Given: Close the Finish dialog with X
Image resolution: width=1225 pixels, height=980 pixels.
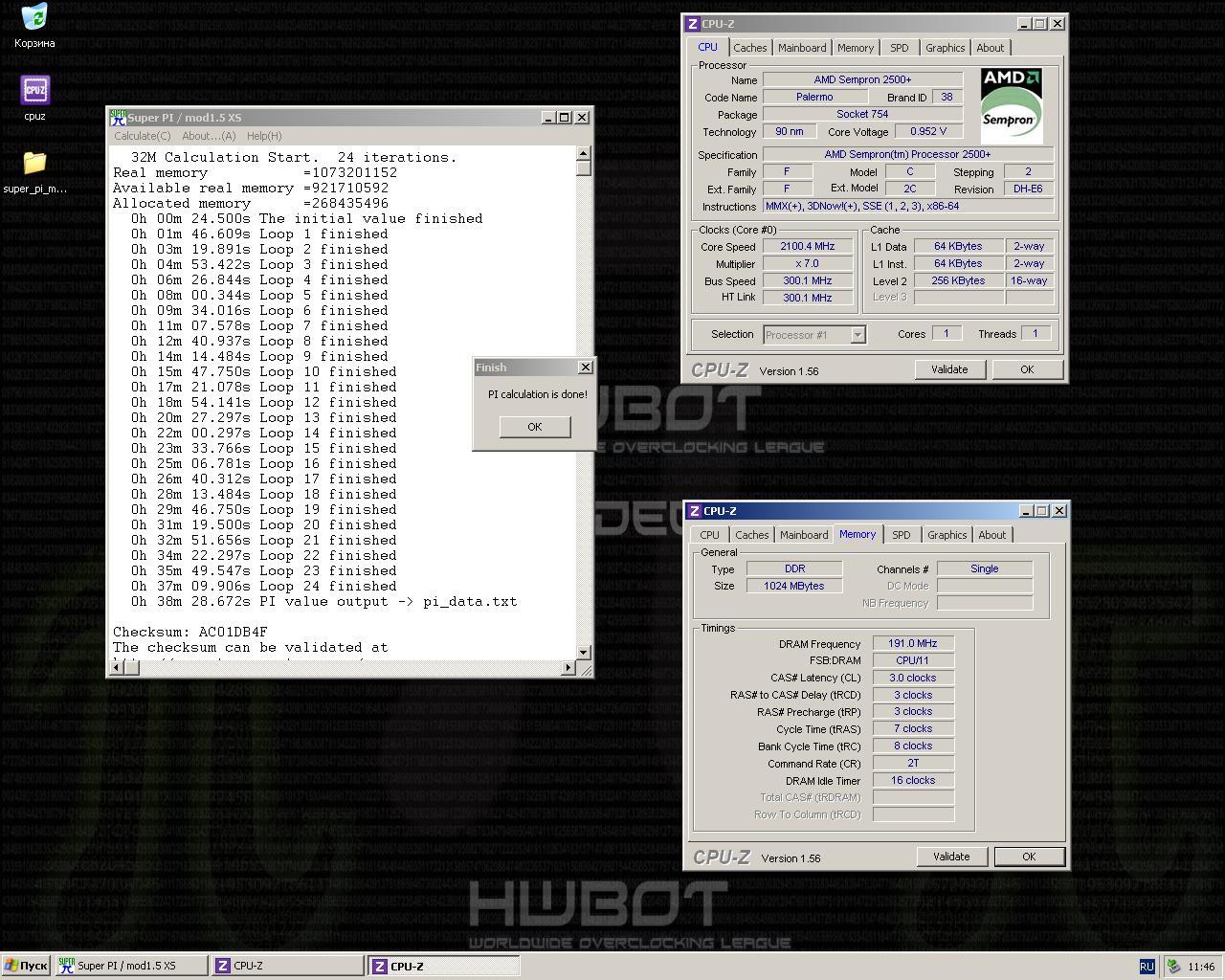Looking at the screenshot, I should (x=586, y=367).
